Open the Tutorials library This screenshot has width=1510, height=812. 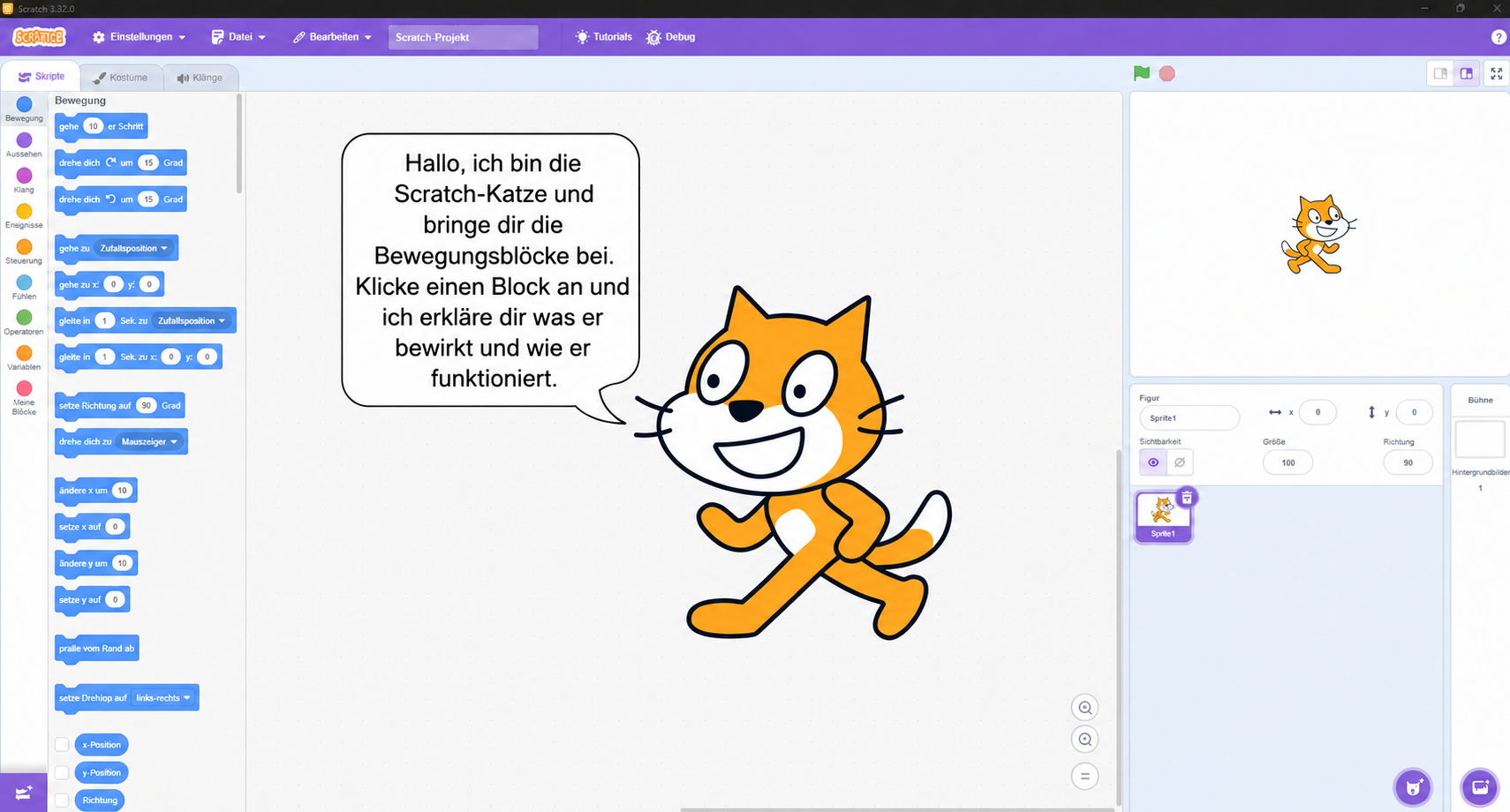click(604, 37)
